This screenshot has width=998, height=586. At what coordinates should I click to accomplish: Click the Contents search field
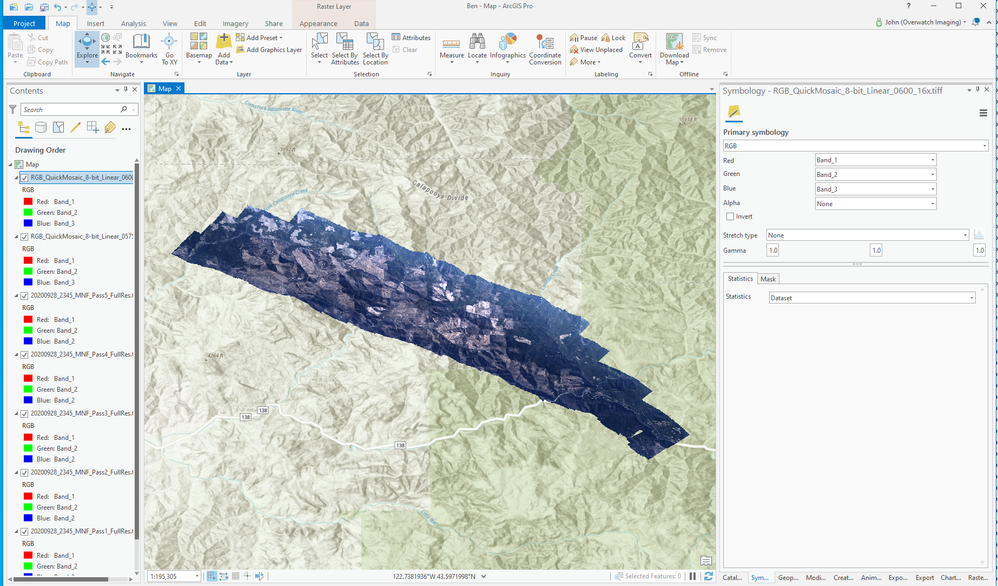[70, 109]
